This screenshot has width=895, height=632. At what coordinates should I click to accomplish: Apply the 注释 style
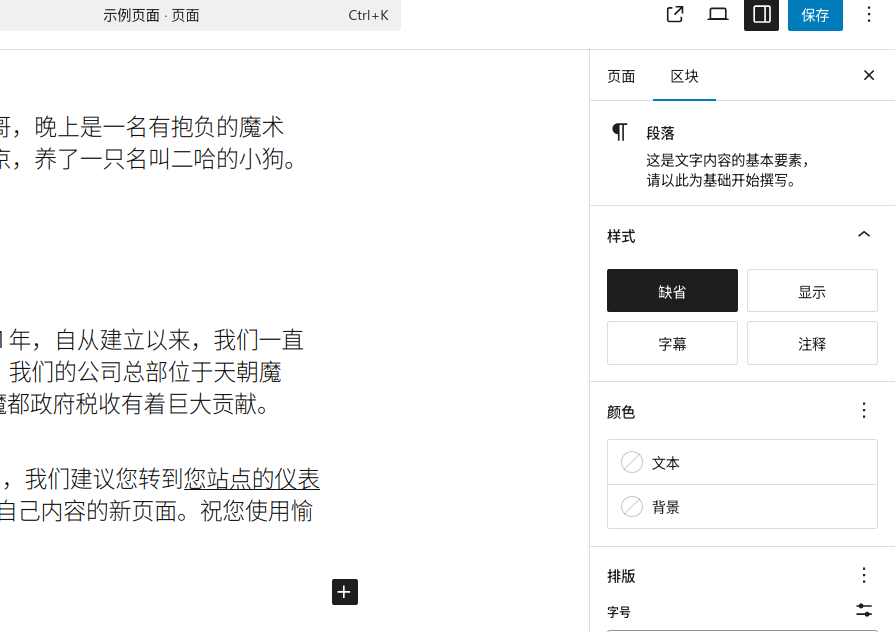click(812, 343)
